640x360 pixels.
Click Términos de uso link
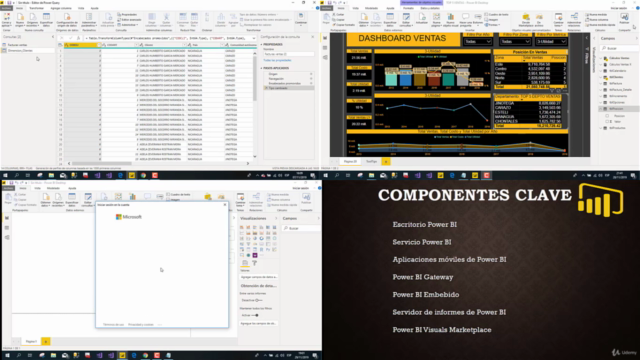[x=113, y=324]
